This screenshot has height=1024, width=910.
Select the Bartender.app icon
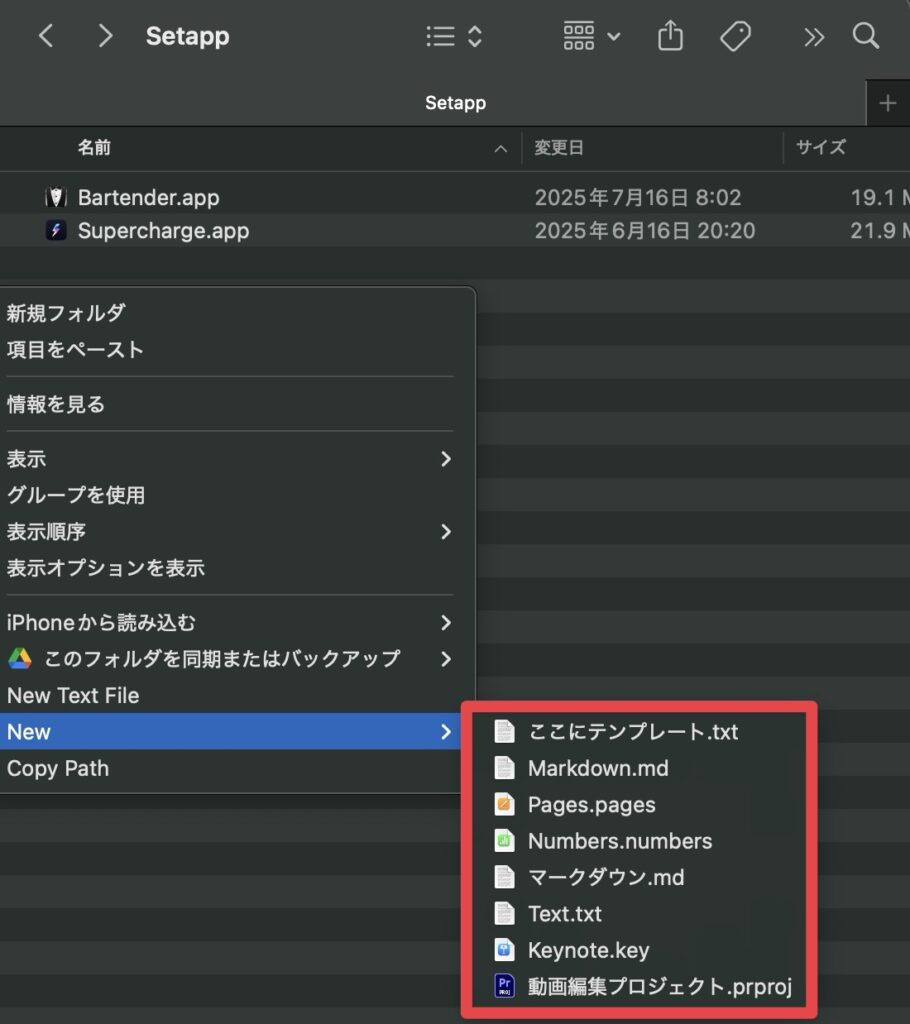tap(56, 197)
